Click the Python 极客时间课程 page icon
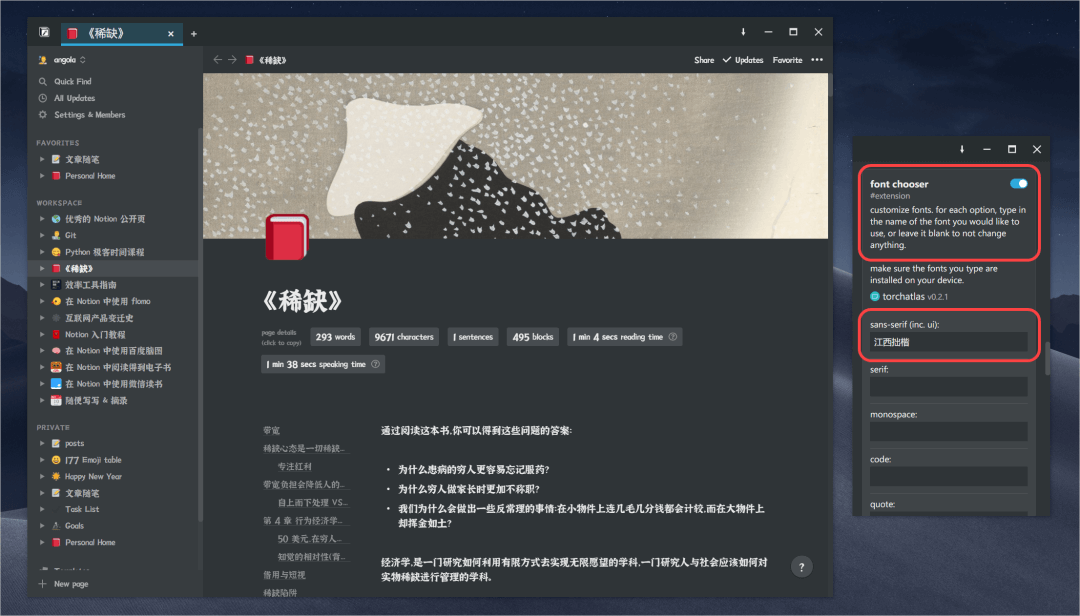Screen dimensions: 1080x616 pos(56,251)
